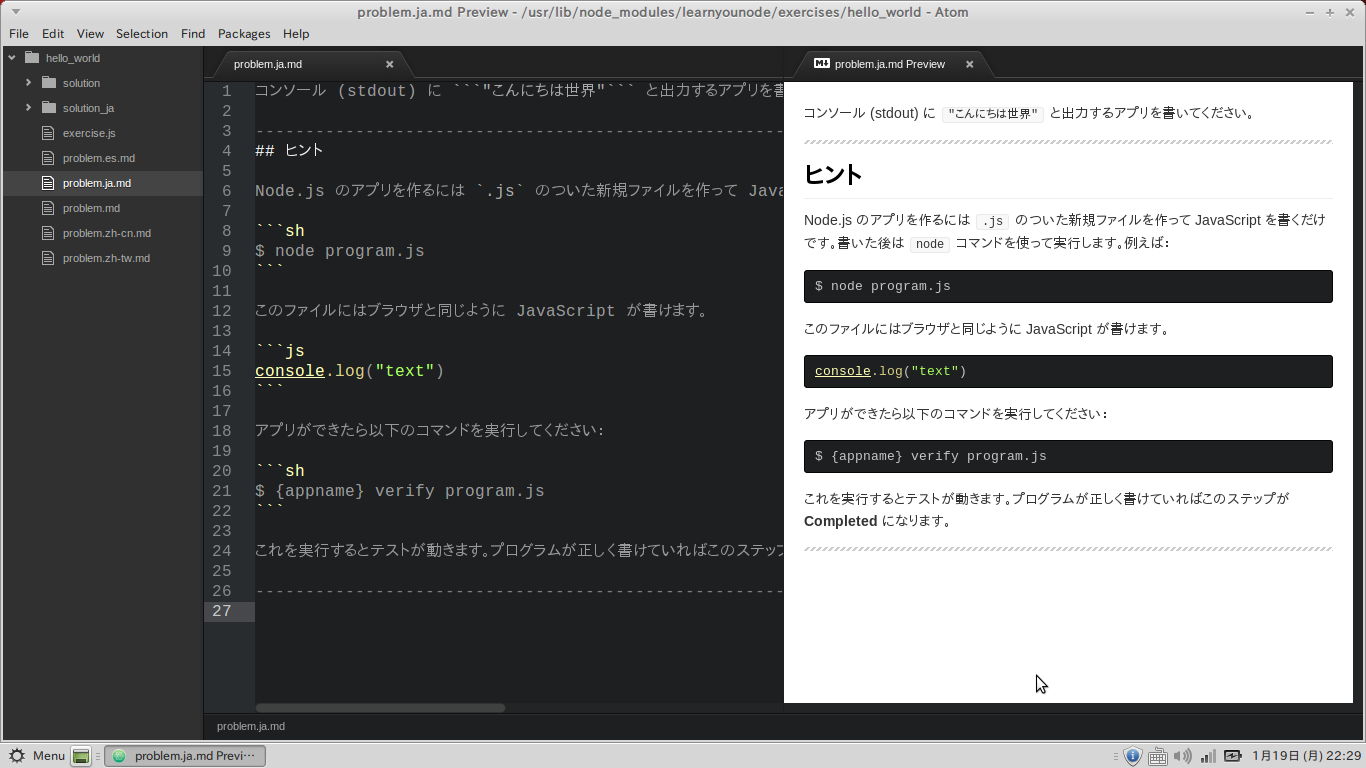Open the Find menu
Screen dimensions: 1366x768
point(193,33)
